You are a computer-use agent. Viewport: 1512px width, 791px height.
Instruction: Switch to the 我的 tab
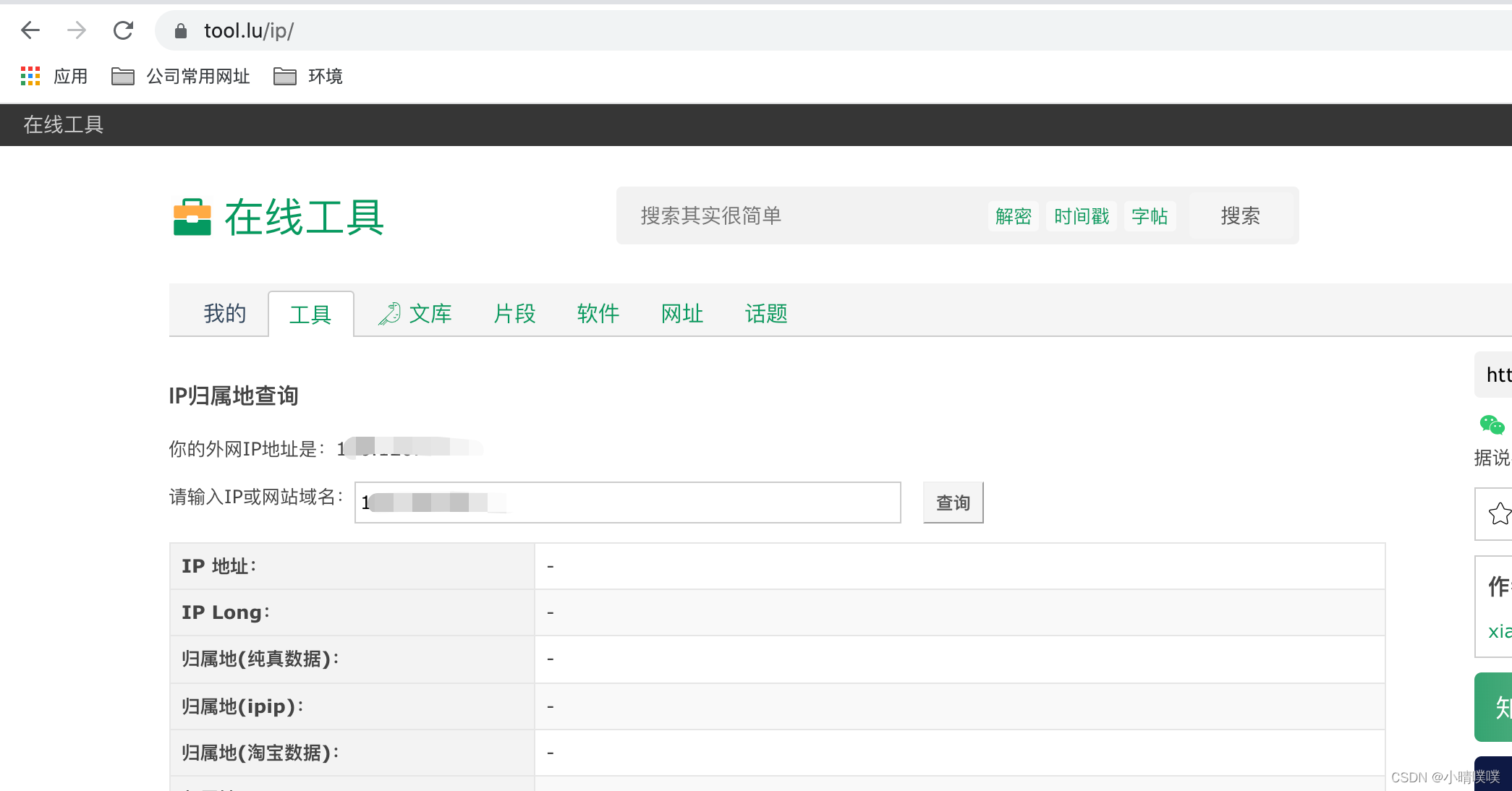pos(224,314)
